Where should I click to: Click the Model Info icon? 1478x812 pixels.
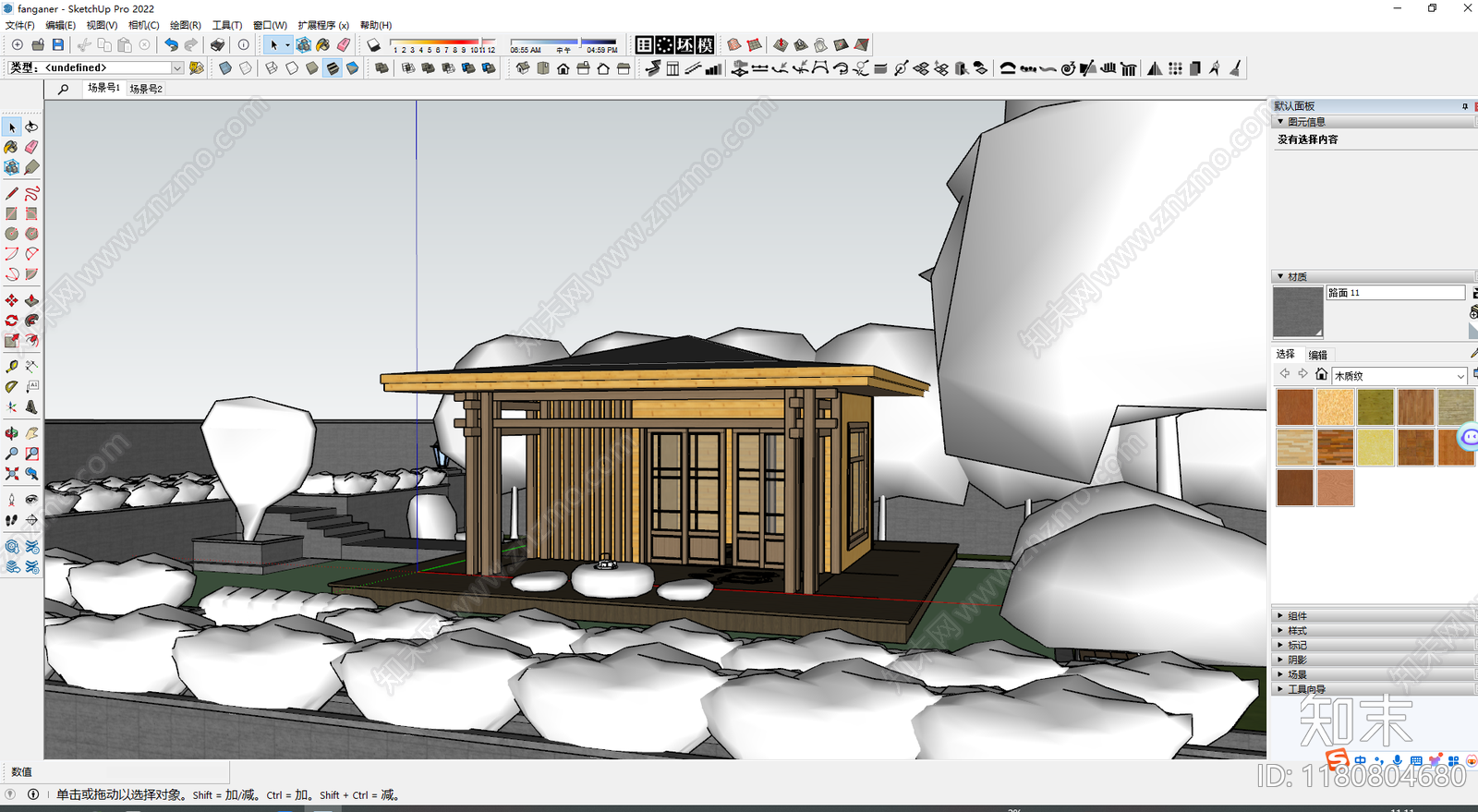pyautogui.click(x=243, y=44)
